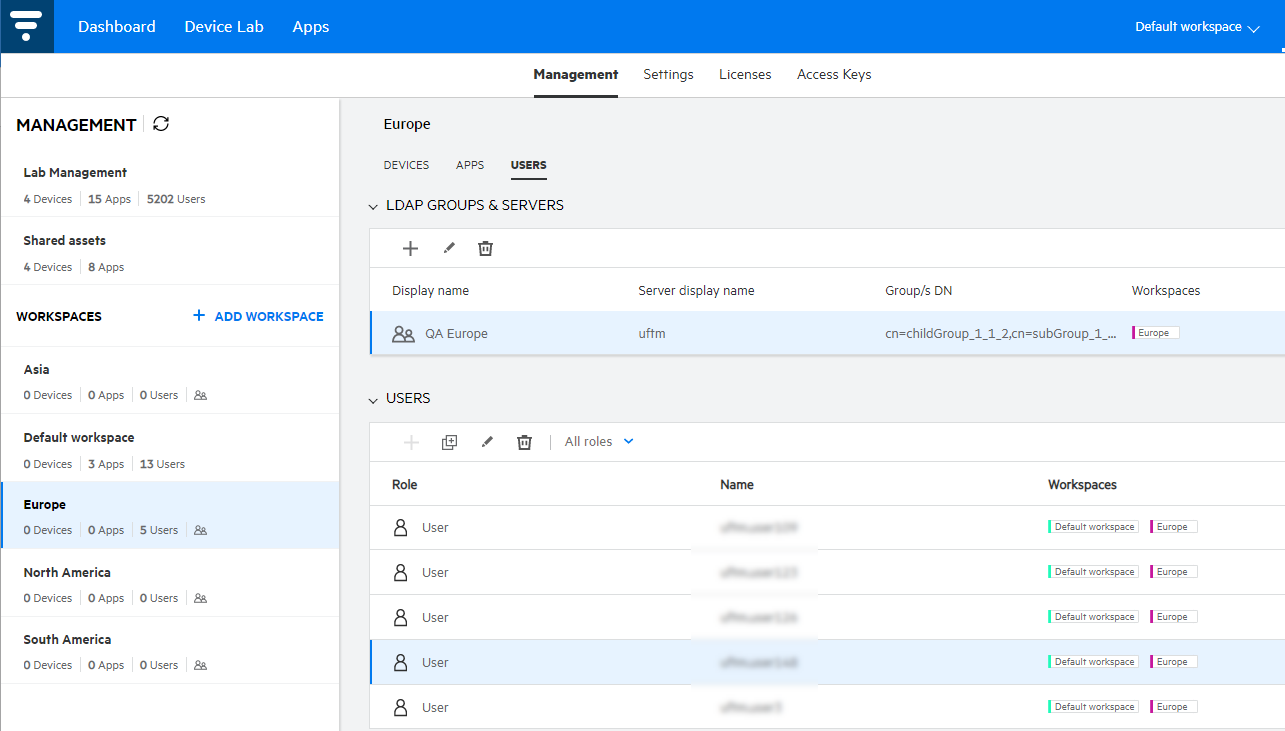
Task: Click the add LDAP group plus icon
Action: pyautogui.click(x=410, y=249)
